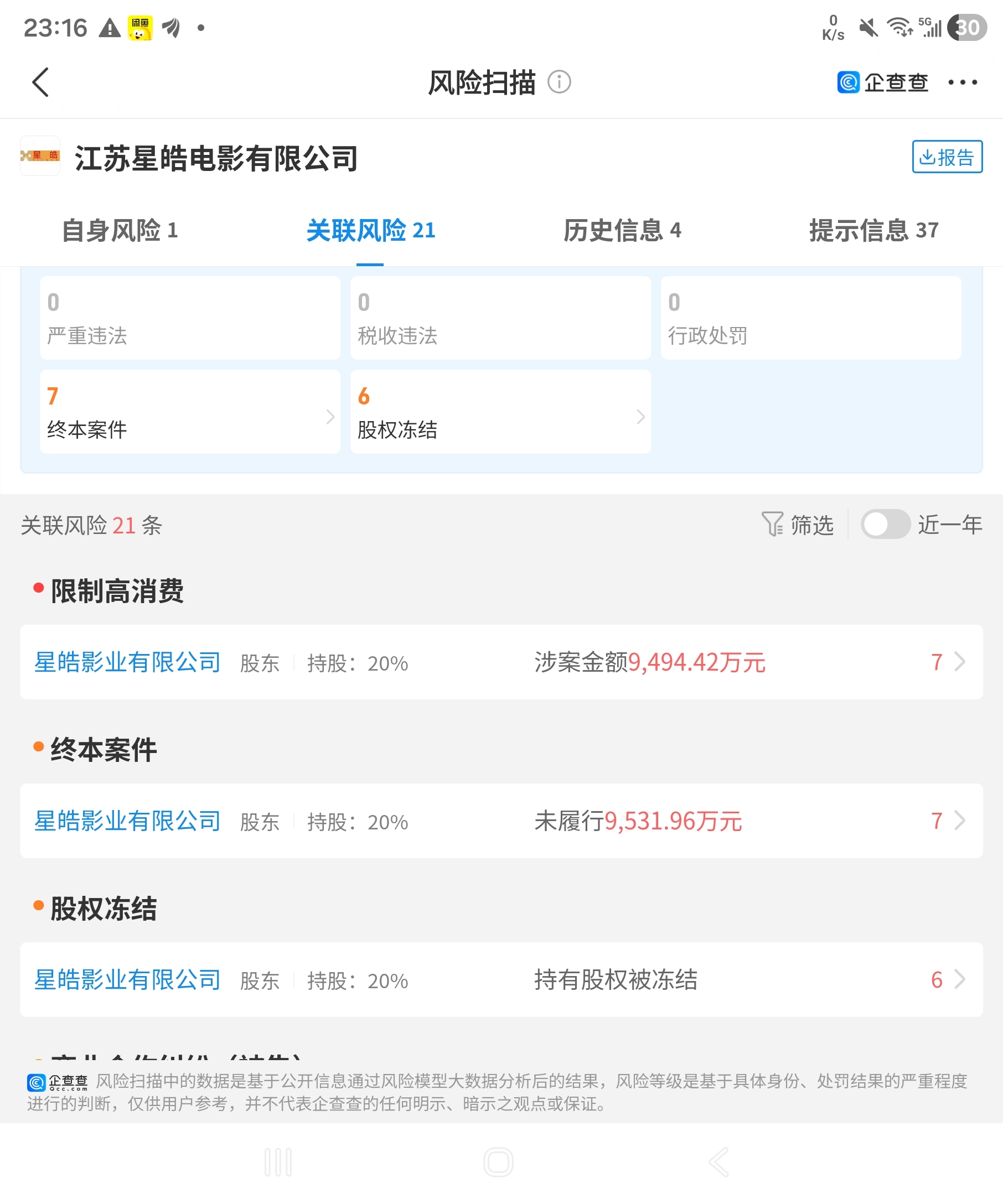Tap Android back navigation button
The width and height of the screenshot is (1003, 1204).
(718, 1163)
